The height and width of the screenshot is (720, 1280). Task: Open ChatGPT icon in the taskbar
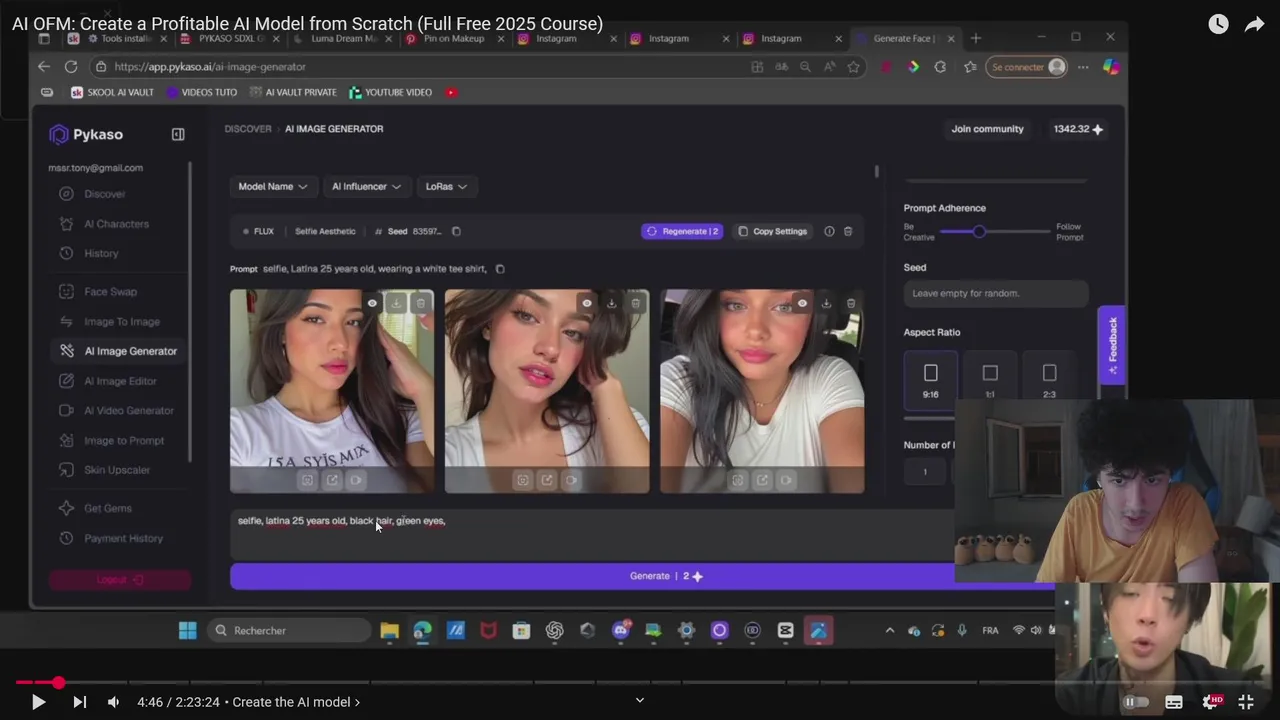click(555, 630)
